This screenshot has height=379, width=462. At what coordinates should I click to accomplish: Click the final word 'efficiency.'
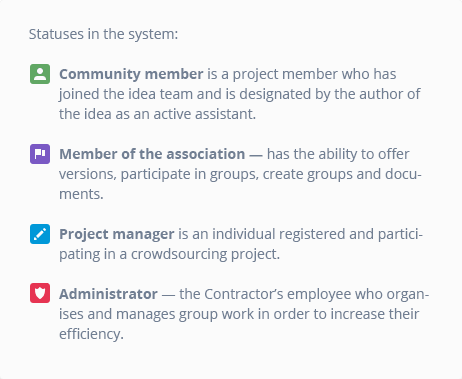(x=91, y=334)
